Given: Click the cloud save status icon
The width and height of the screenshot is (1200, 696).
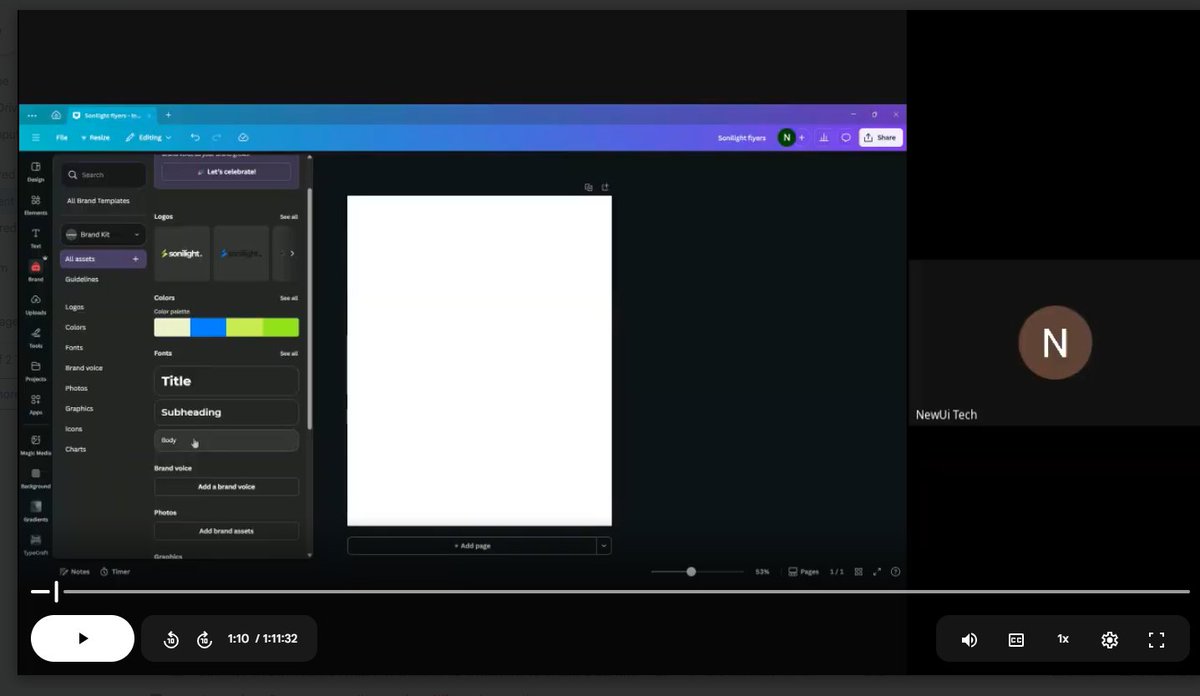Looking at the screenshot, I should tap(243, 137).
